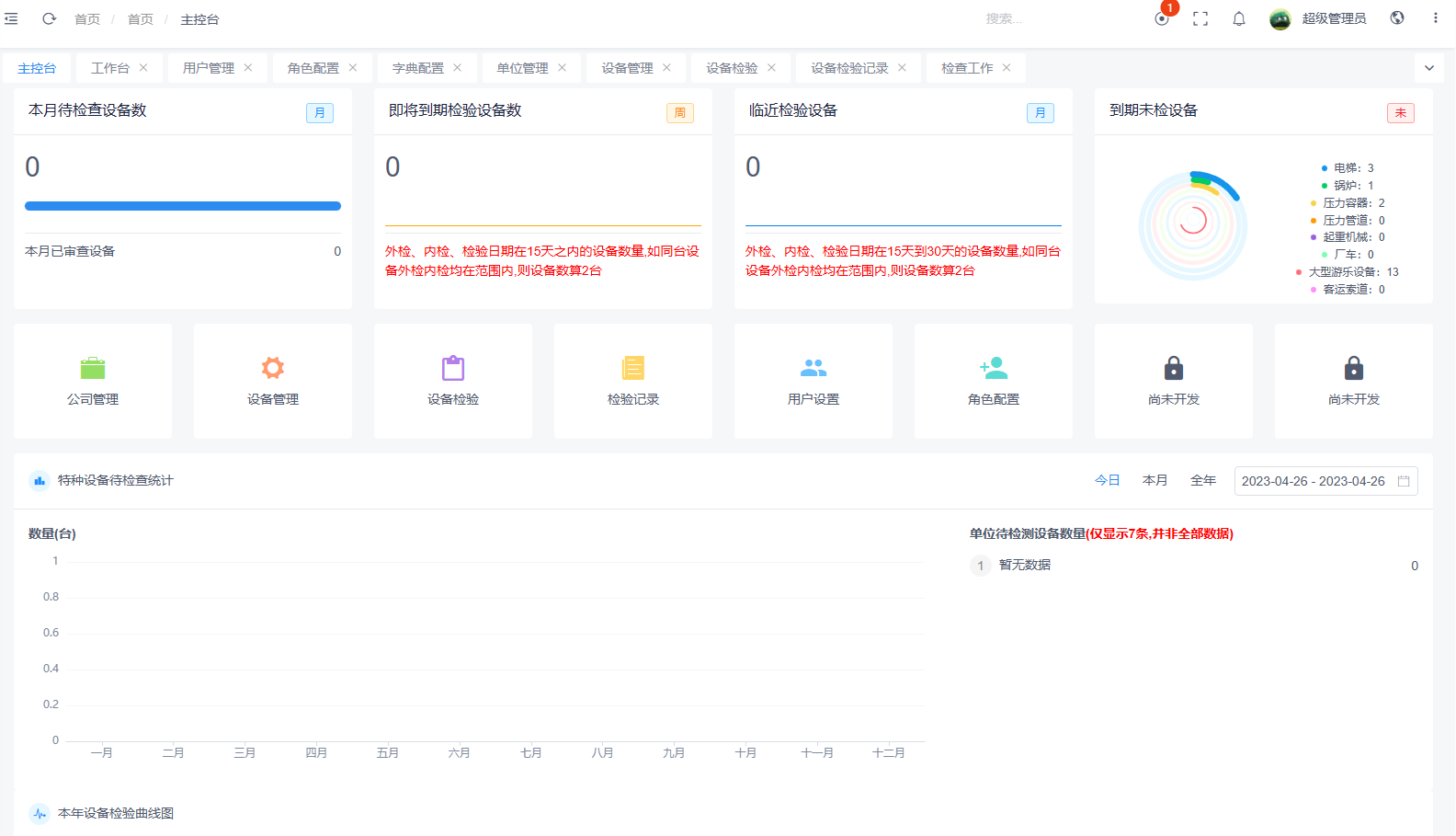
Task: Close the 单位管理 tab
Action: [563, 68]
